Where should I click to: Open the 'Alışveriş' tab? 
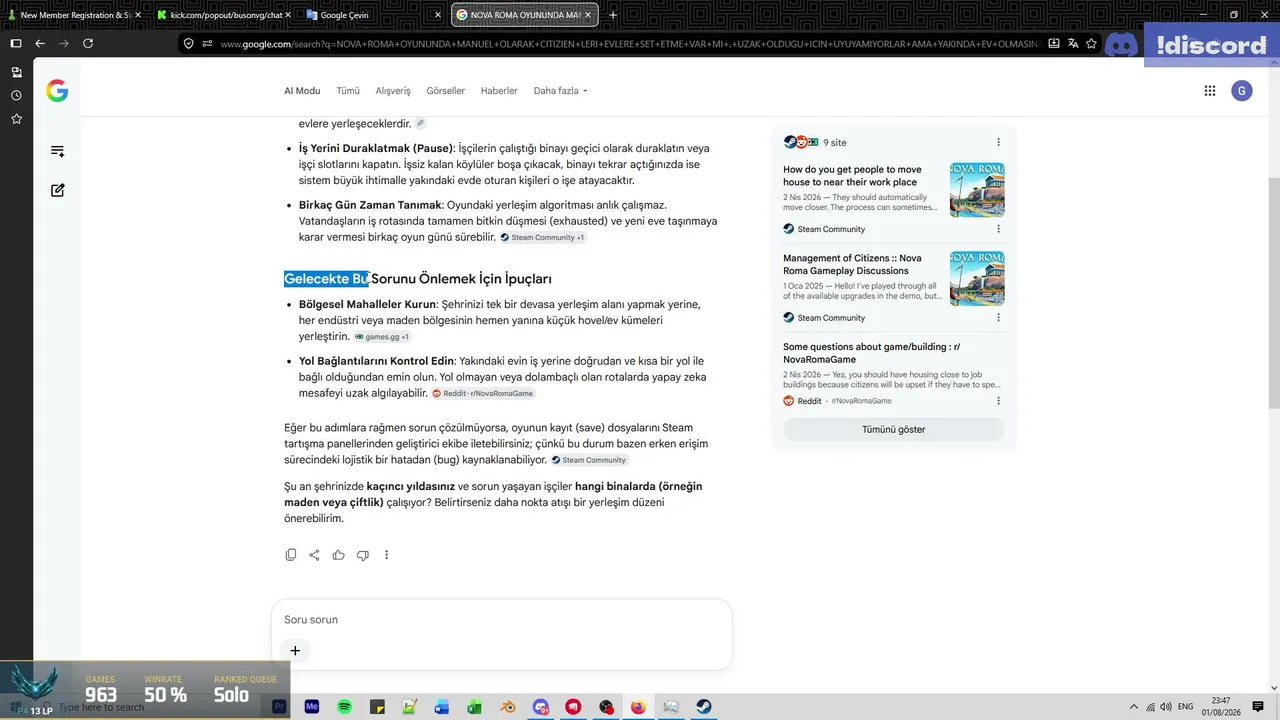393,91
